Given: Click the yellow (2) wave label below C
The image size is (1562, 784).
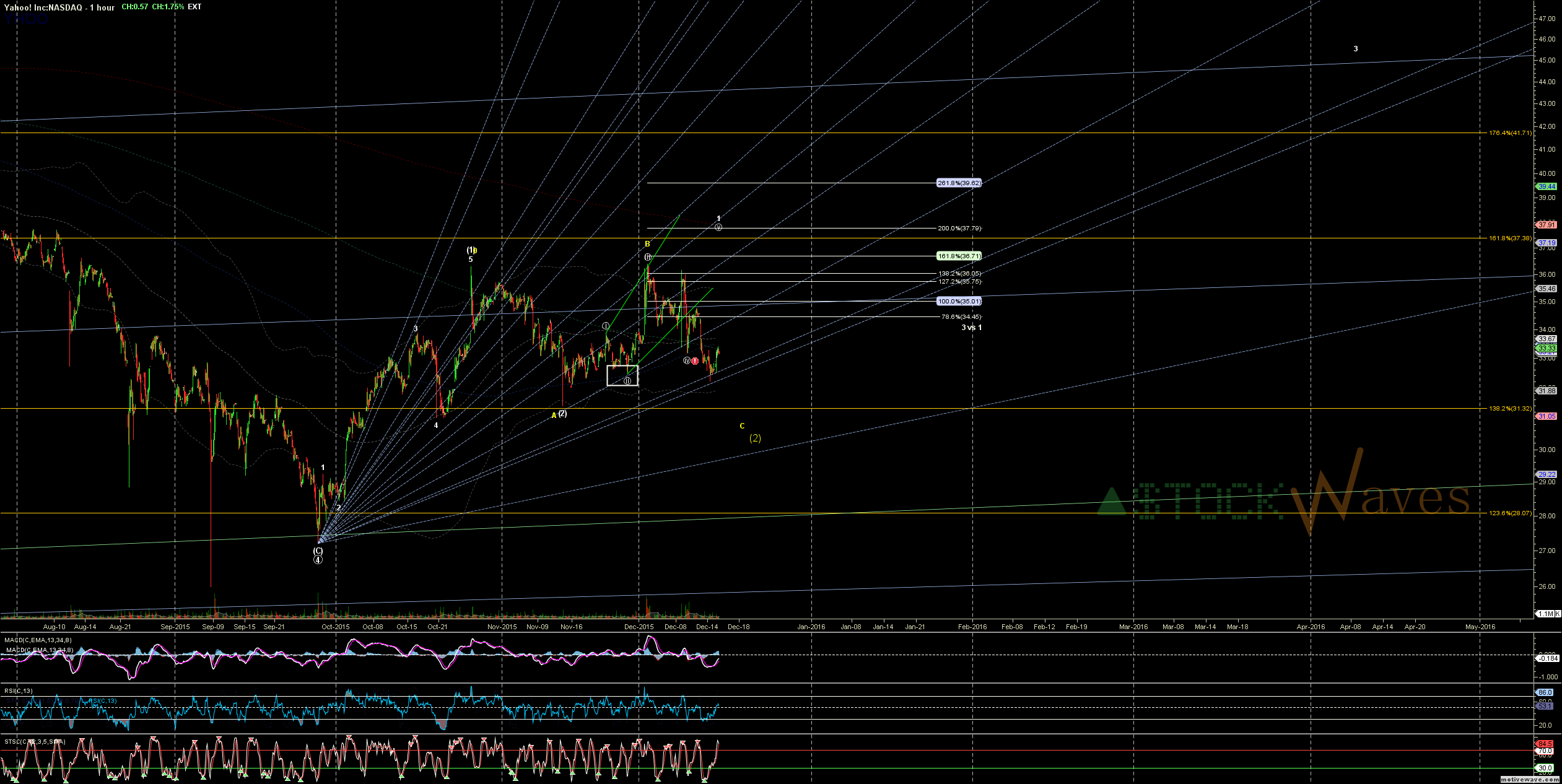Looking at the screenshot, I should pyautogui.click(x=755, y=438).
